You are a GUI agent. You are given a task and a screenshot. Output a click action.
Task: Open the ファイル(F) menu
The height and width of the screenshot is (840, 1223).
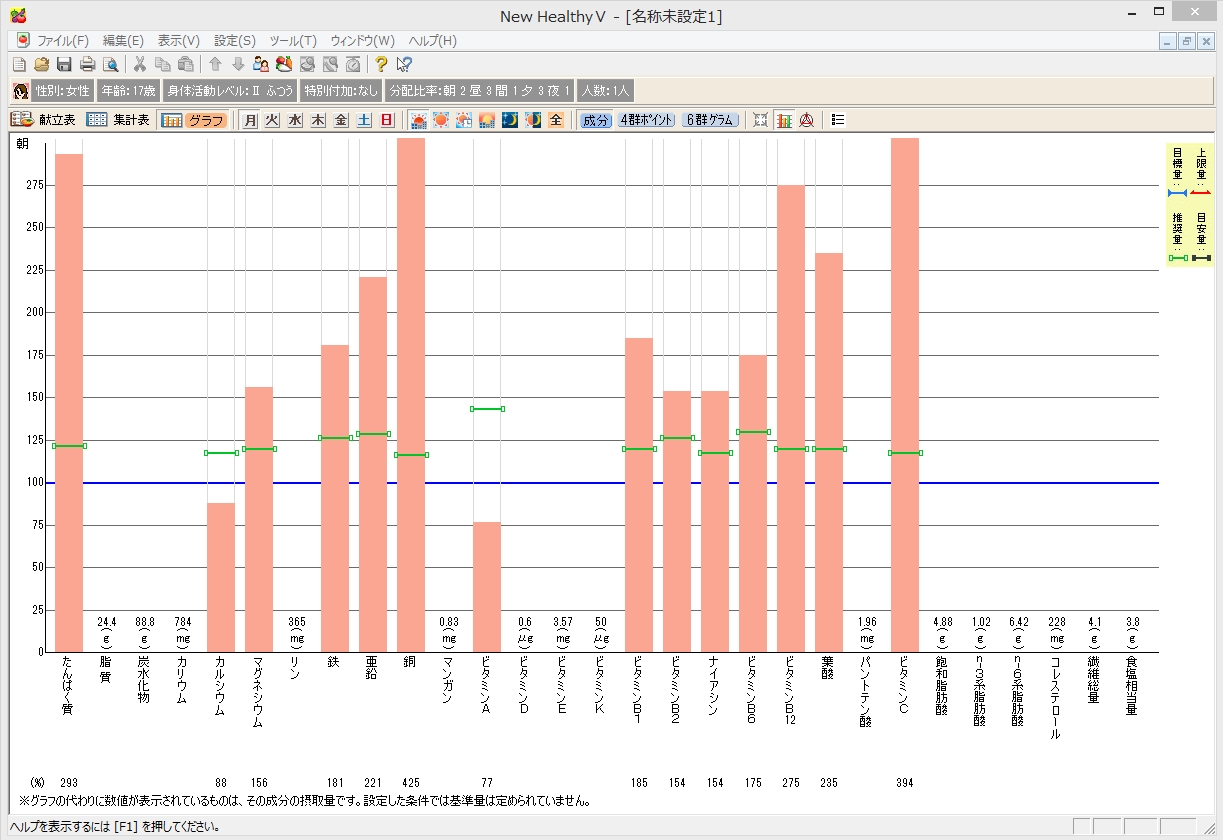pyautogui.click(x=63, y=41)
